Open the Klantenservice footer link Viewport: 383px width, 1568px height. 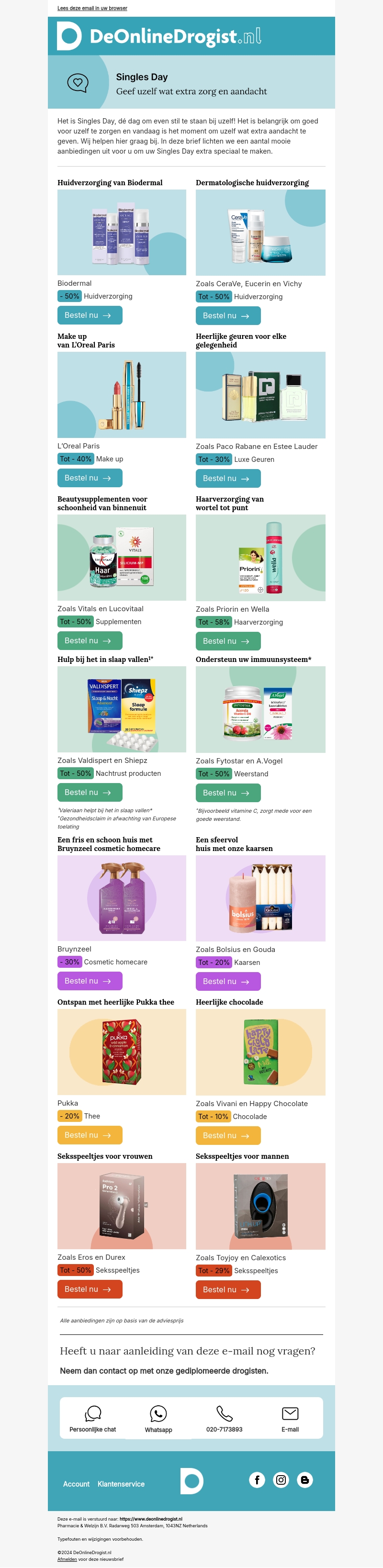click(x=121, y=1484)
